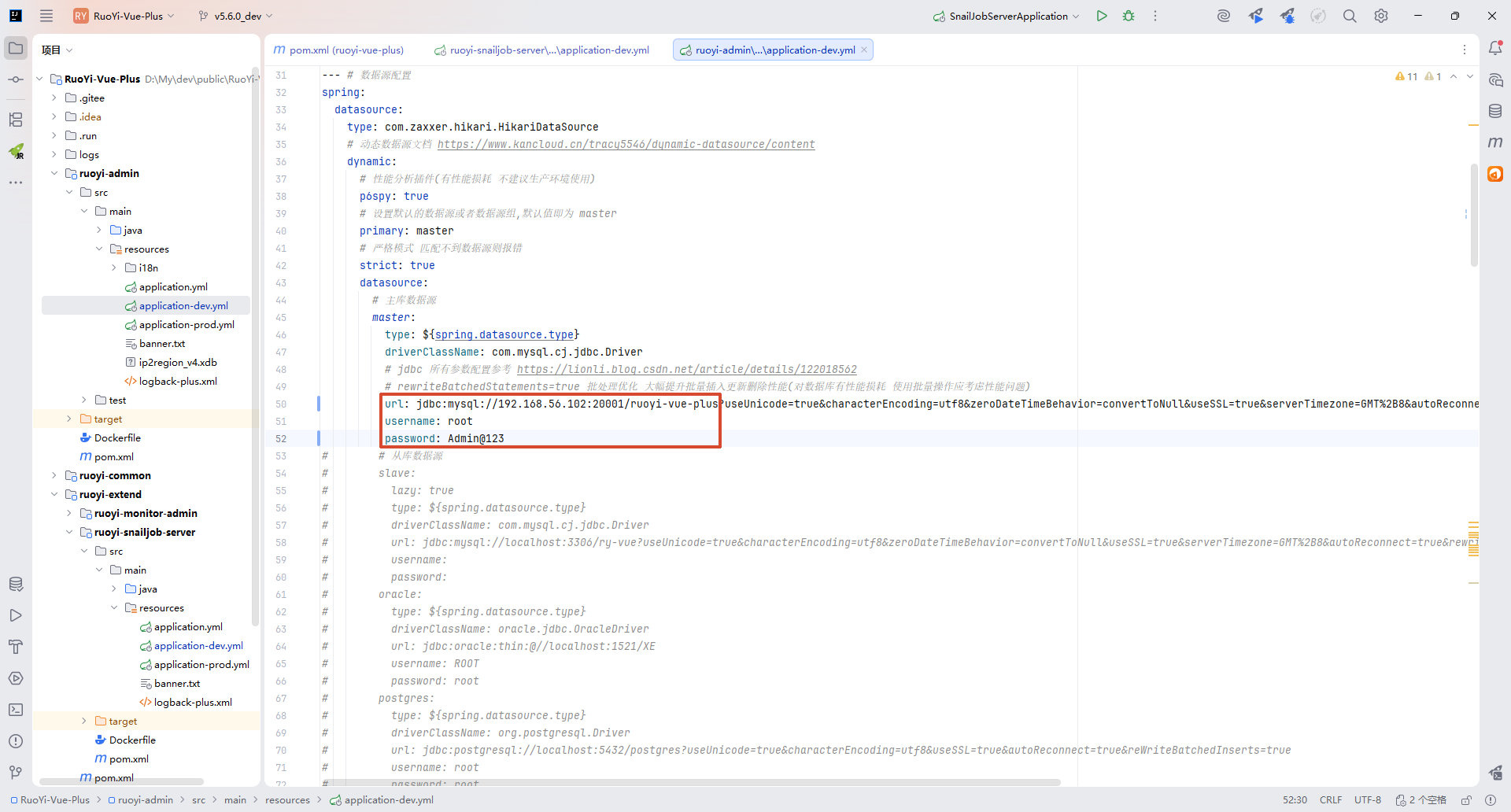Image resolution: width=1511 pixels, height=812 pixels.
Task: Click the UTF-8 encoding status bar widget
Action: 1367,800
